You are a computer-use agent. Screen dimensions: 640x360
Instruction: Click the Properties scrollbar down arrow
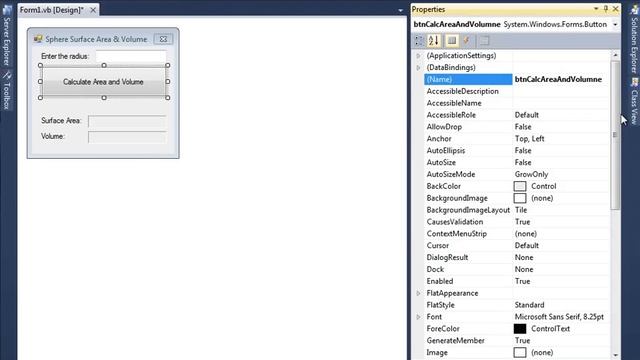click(x=615, y=355)
